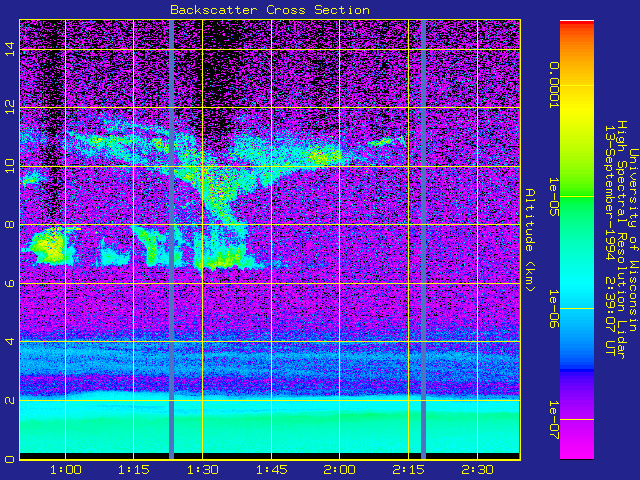Click the 1e-05 colorbar label

[553, 197]
